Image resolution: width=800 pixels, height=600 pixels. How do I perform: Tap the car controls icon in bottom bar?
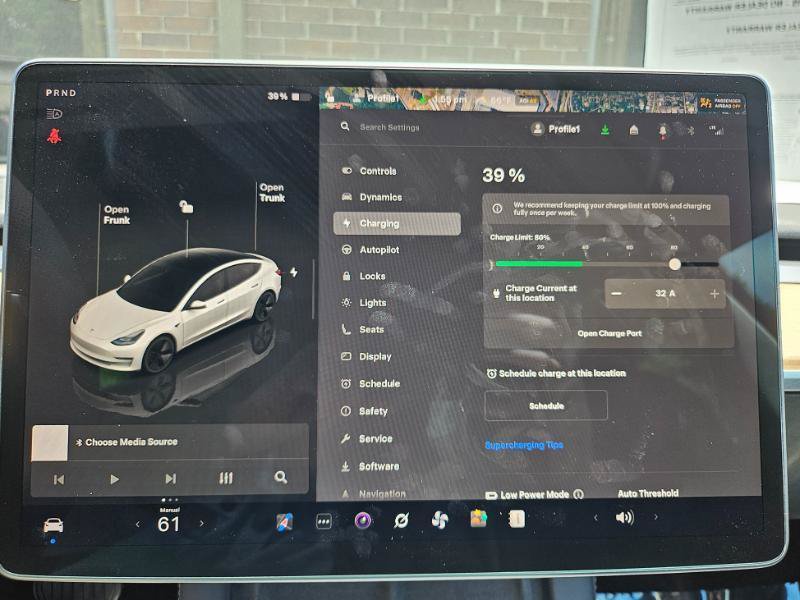point(53,524)
